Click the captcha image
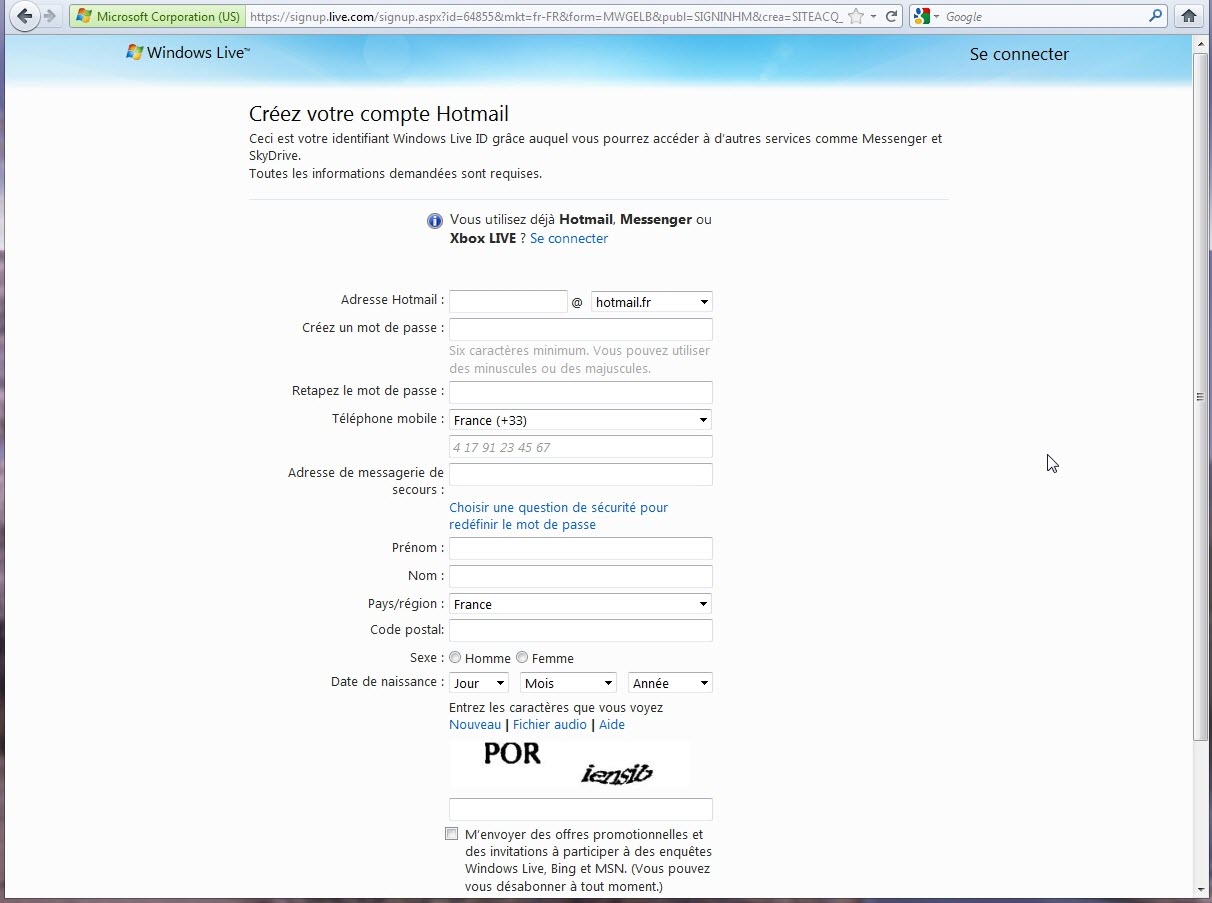Image resolution: width=1212 pixels, height=903 pixels. tap(569, 764)
